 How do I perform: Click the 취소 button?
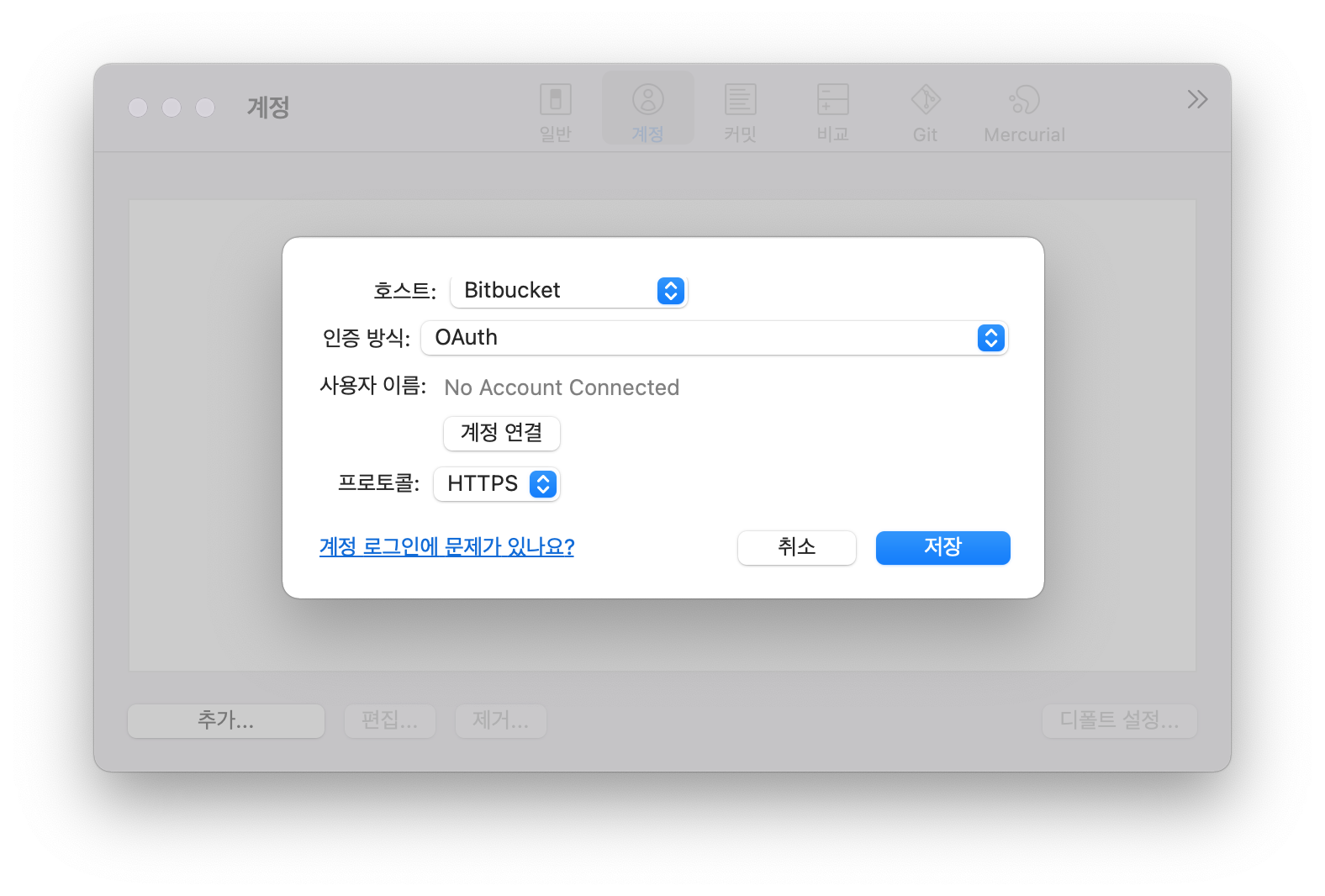click(796, 547)
